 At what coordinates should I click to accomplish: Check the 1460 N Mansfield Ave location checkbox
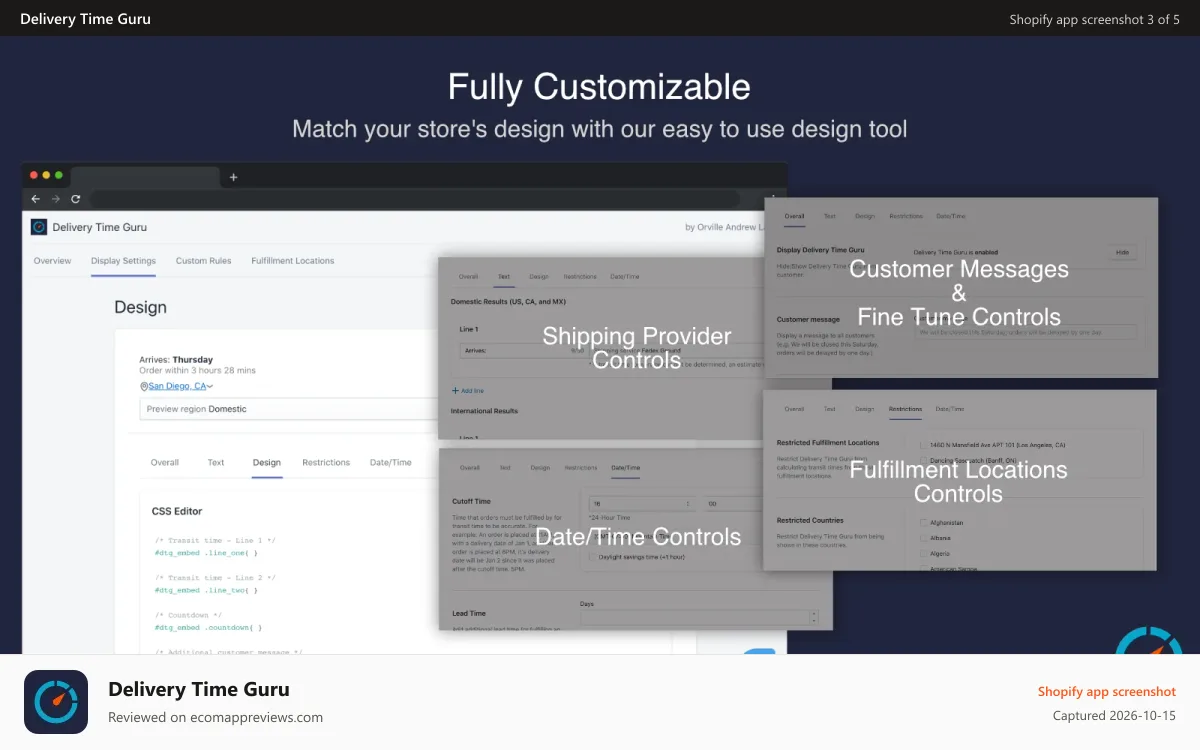[x=923, y=445]
